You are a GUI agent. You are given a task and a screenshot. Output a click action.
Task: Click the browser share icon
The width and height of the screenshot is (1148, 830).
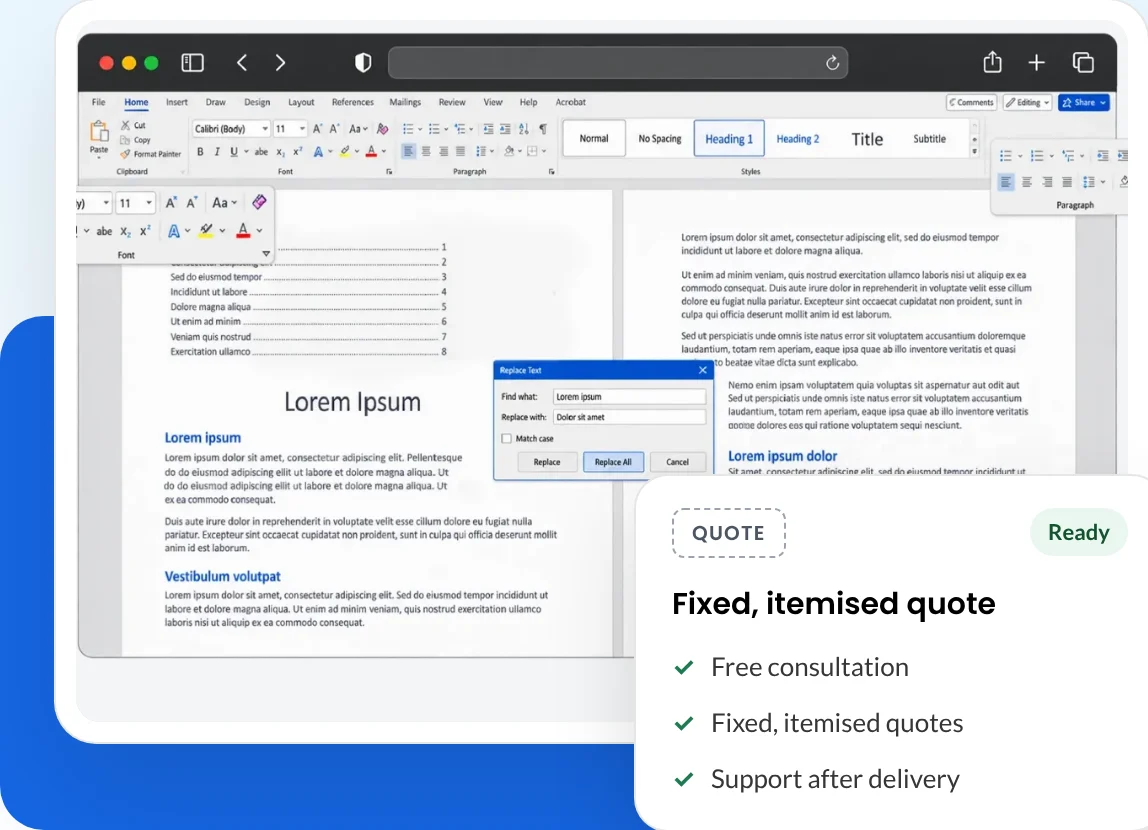tap(992, 61)
